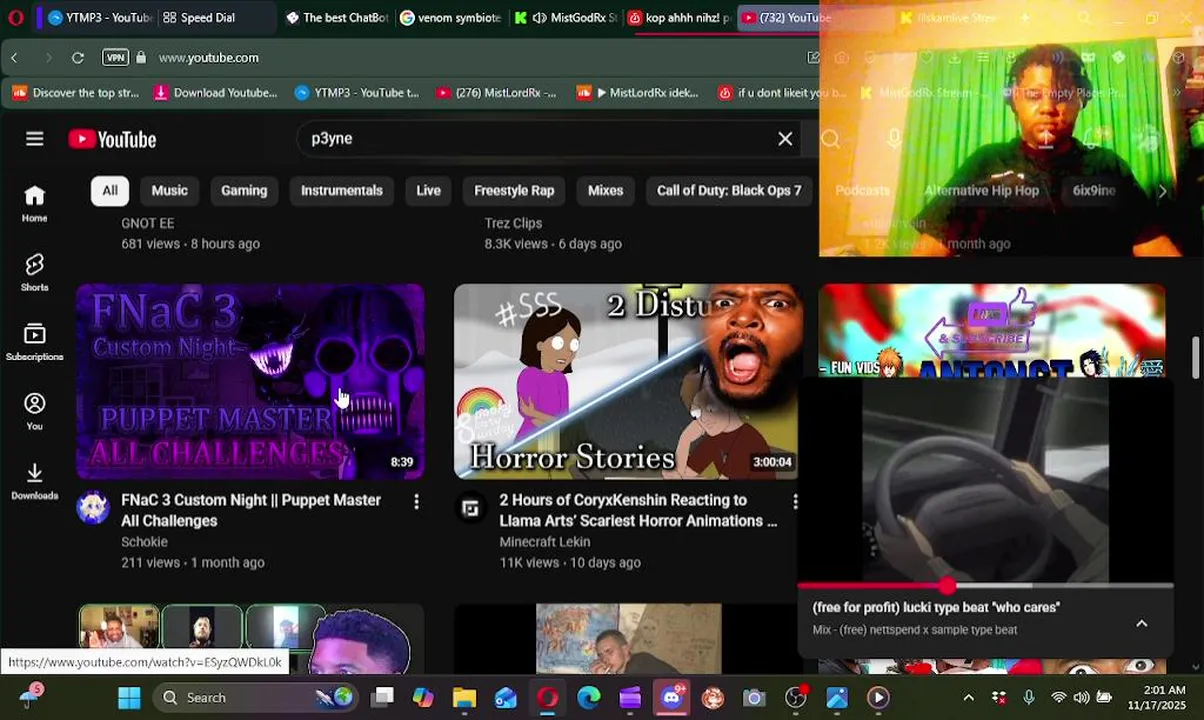The width and height of the screenshot is (1204, 720).
Task: Click the YouTube logo
Action: pyautogui.click(x=112, y=139)
